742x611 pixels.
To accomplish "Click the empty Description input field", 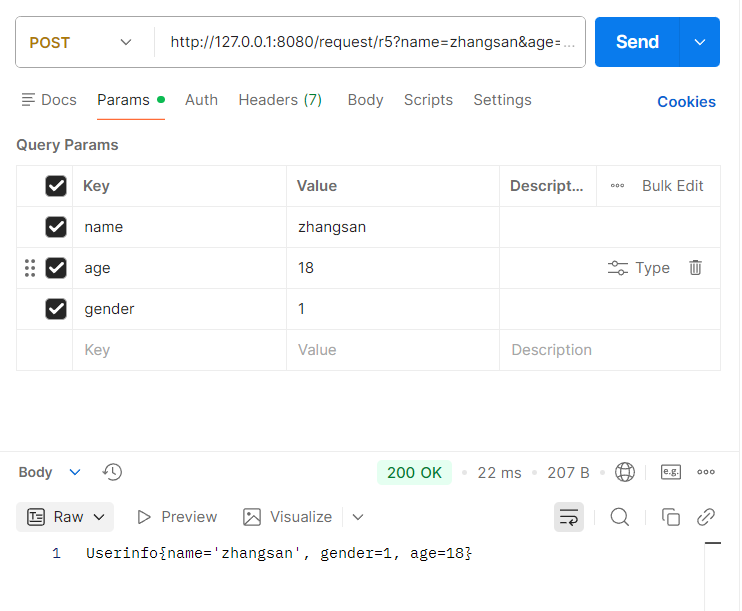I will (x=610, y=350).
